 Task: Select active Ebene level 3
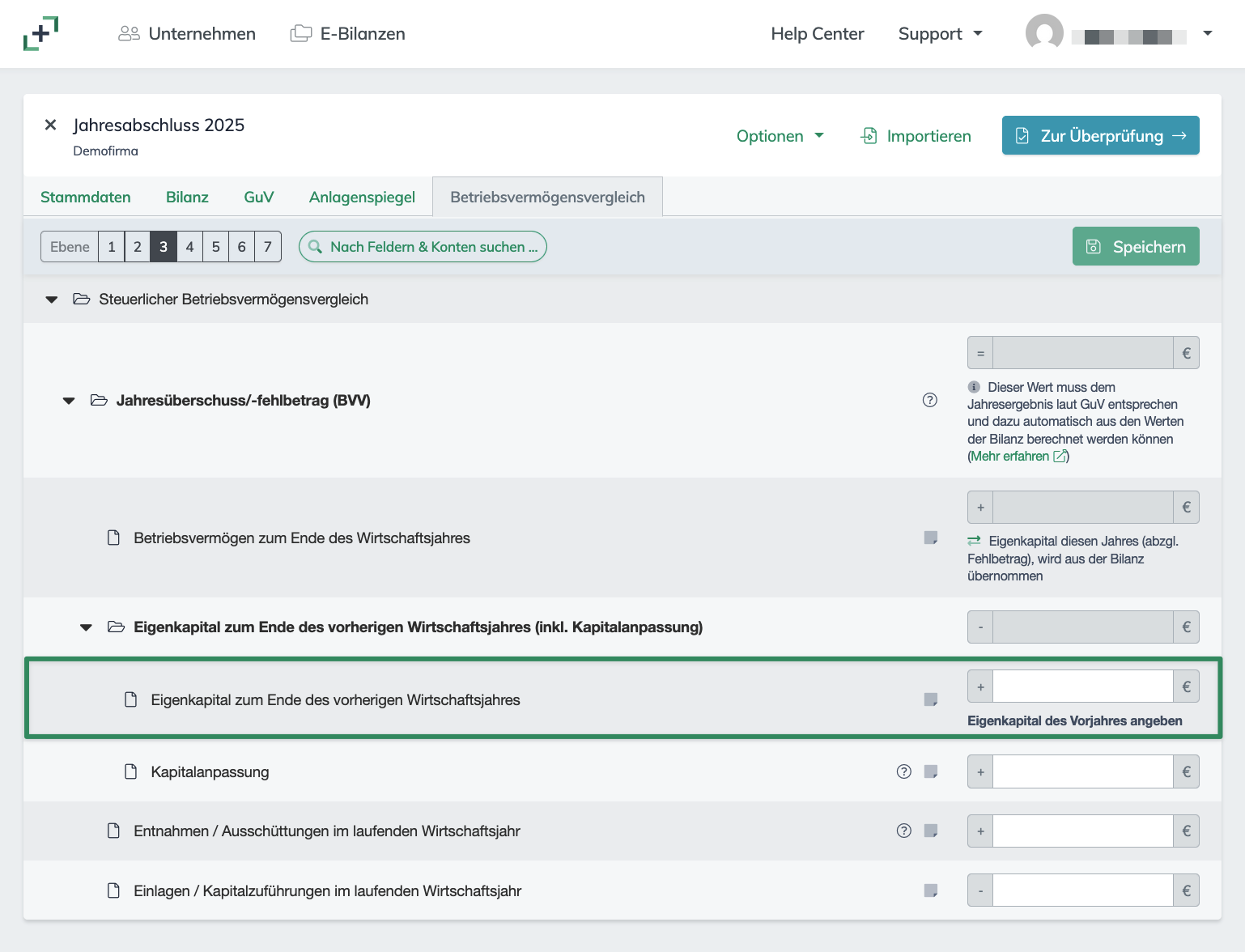tap(164, 247)
